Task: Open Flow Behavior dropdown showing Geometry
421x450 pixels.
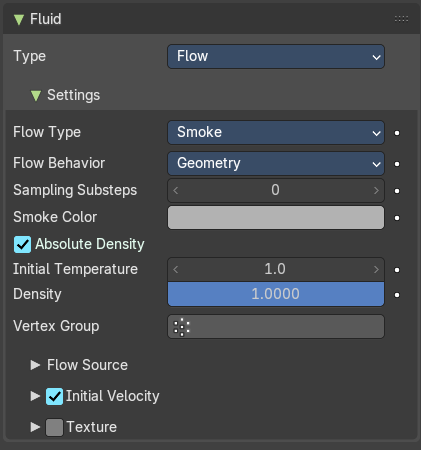Action: 276,163
